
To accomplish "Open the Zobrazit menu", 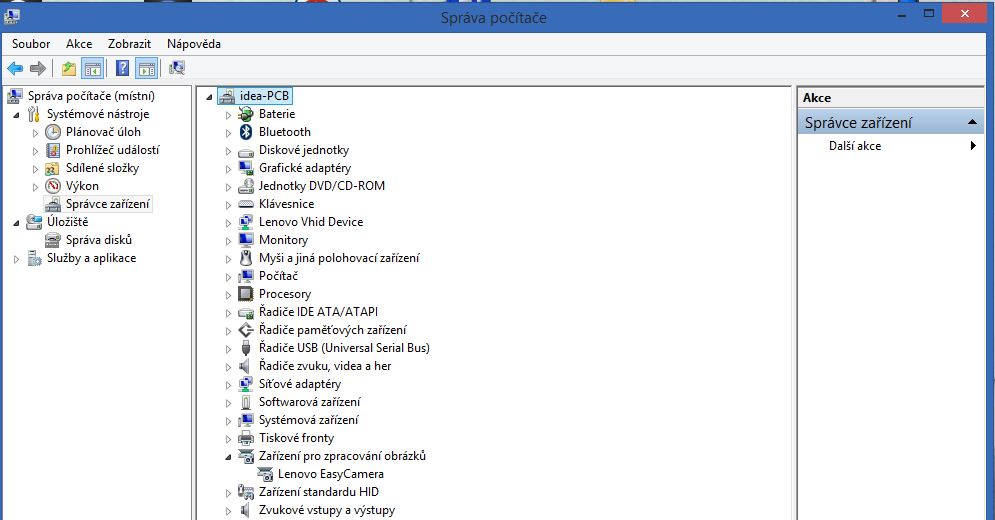I will (x=129, y=44).
